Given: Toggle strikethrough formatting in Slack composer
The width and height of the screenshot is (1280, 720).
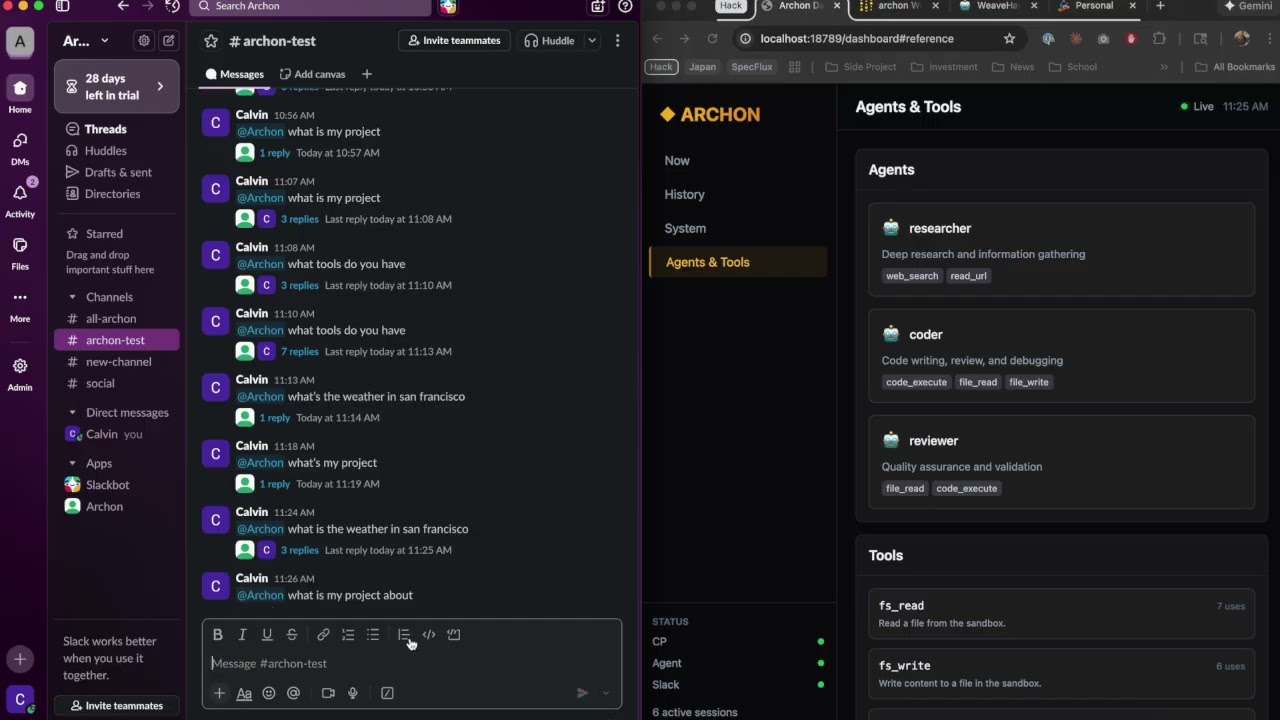Looking at the screenshot, I should (x=292, y=634).
